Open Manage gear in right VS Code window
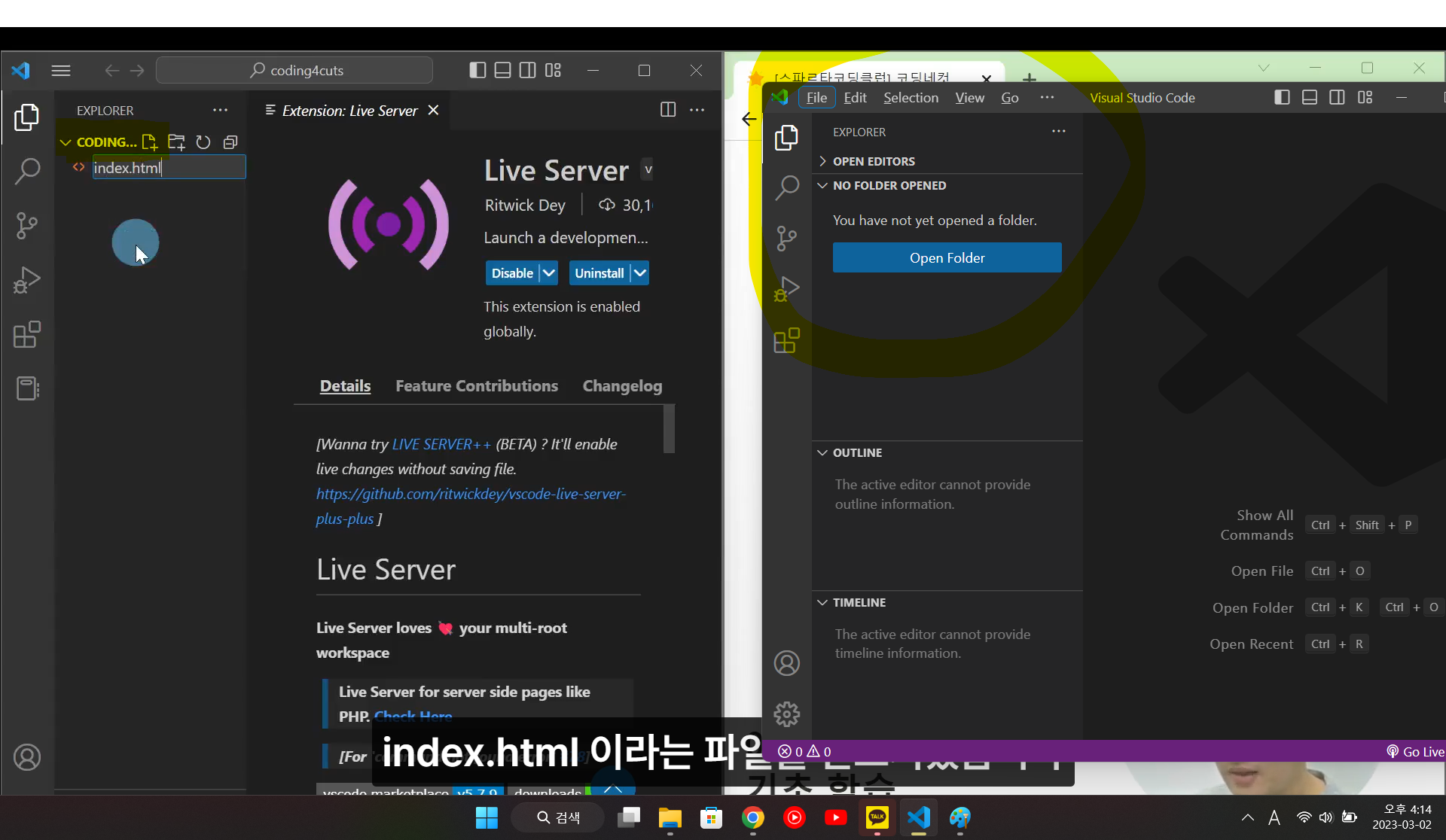 point(787,714)
